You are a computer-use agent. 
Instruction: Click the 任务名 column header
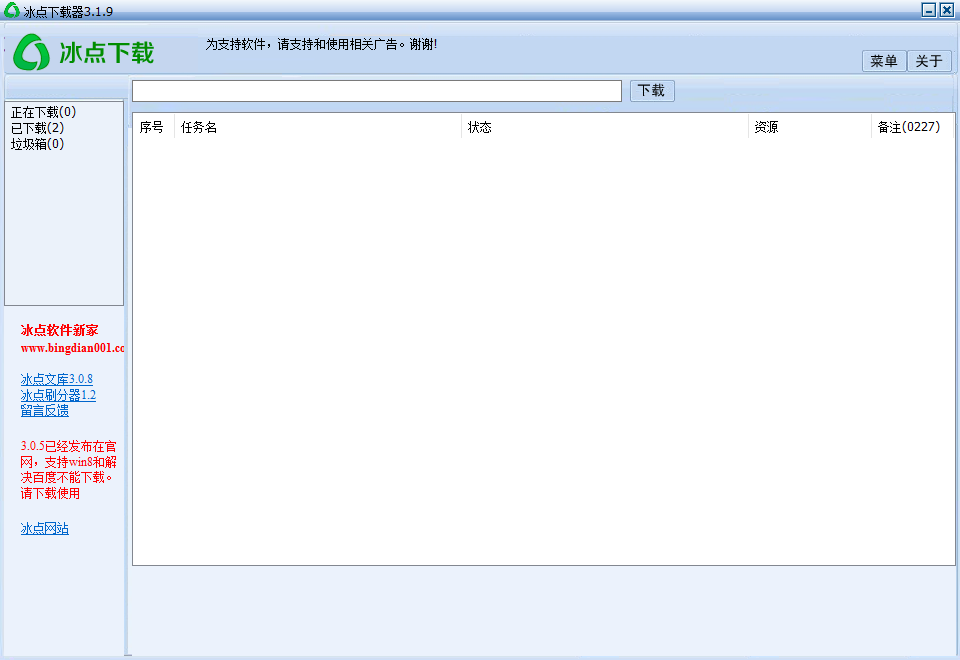318,127
